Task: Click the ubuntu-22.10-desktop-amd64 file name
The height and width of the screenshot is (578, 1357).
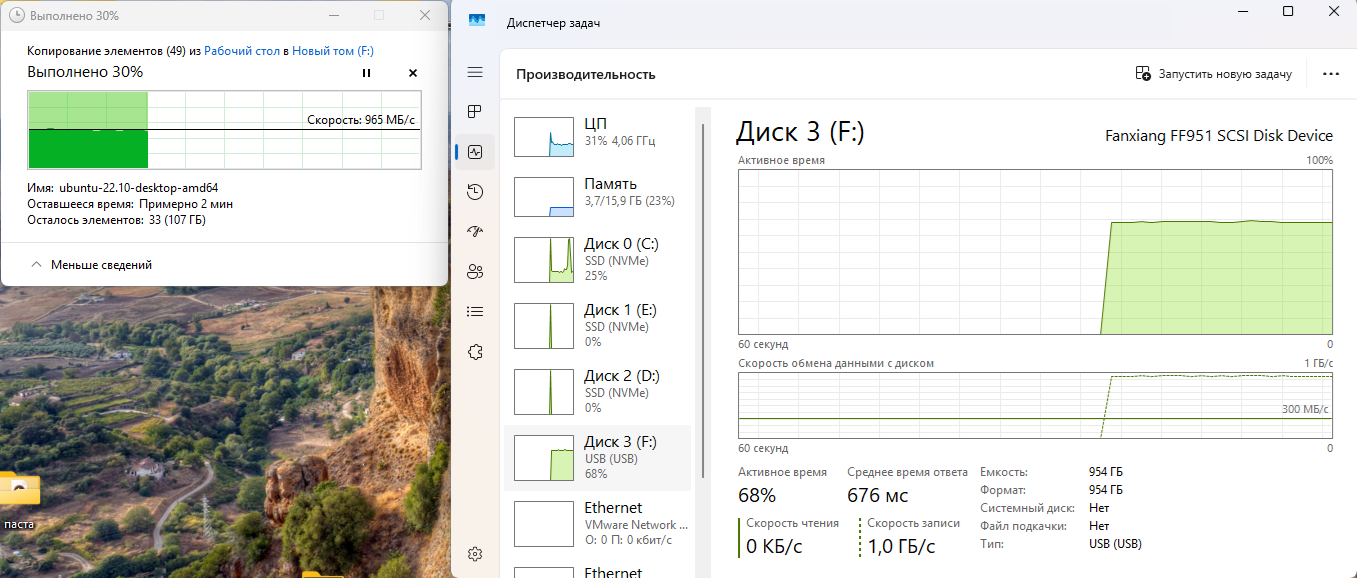Action: (139, 188)
